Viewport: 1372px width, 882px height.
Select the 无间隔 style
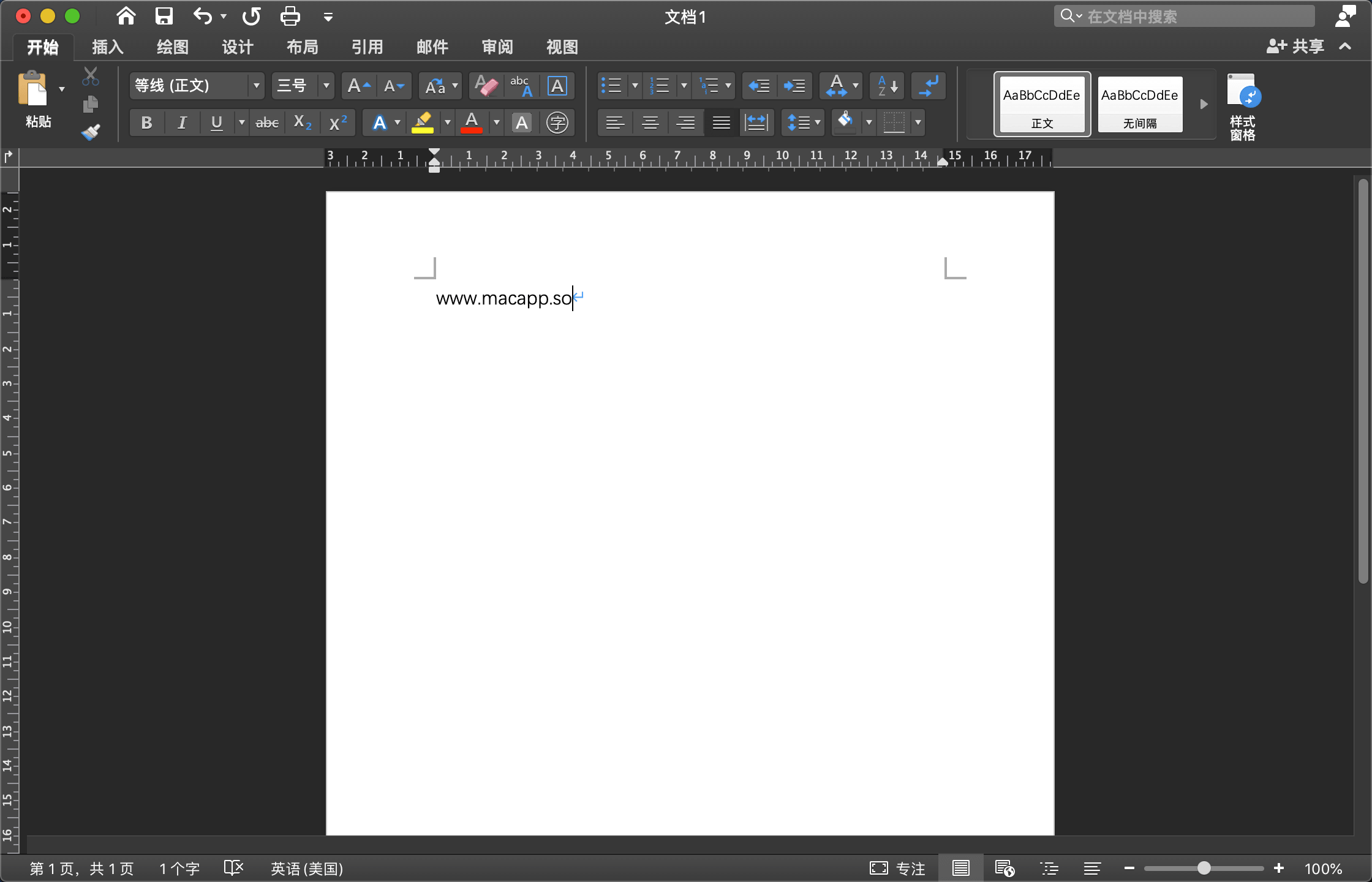coord(1140,104)
